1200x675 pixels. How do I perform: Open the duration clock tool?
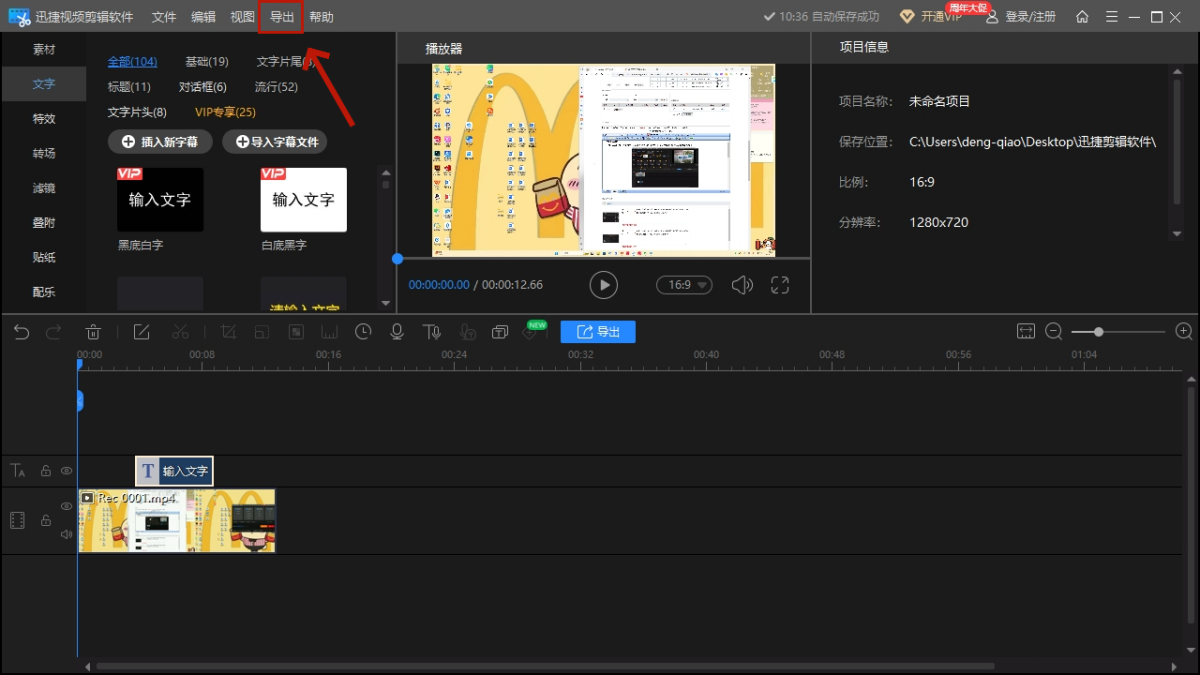click(363, 332)
